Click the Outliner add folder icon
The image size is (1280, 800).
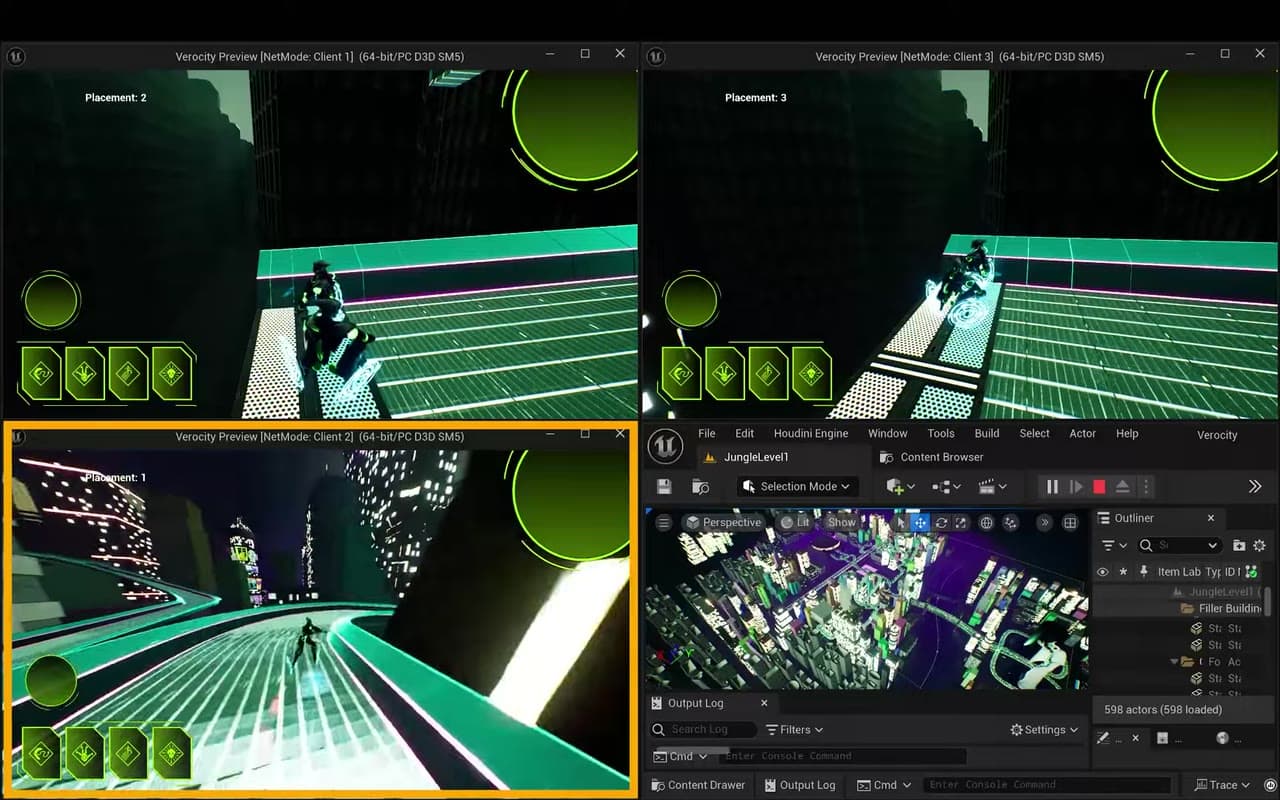[x=1239, y=545]
